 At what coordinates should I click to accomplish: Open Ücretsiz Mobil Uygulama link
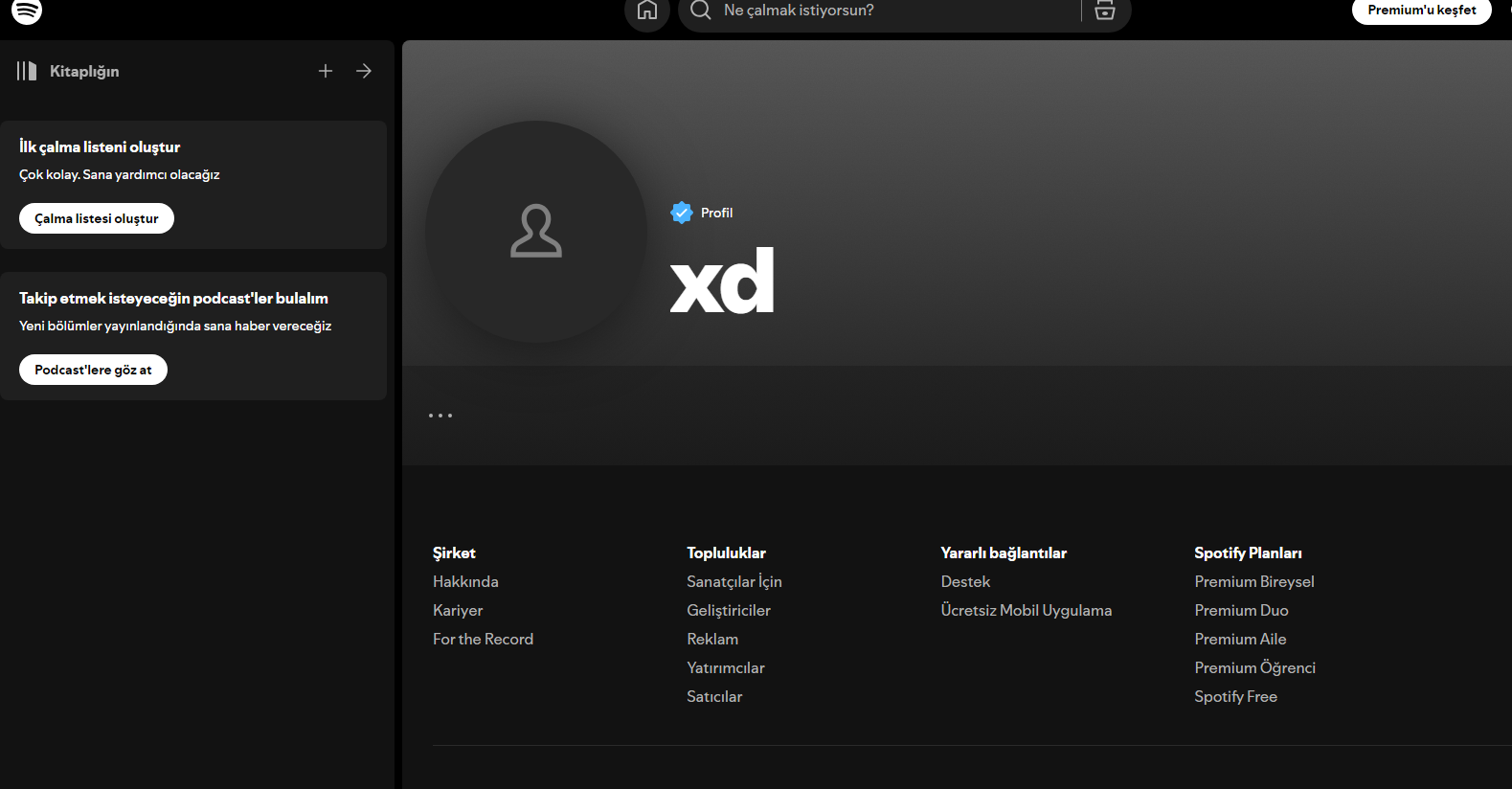[x=1027, y=610]
